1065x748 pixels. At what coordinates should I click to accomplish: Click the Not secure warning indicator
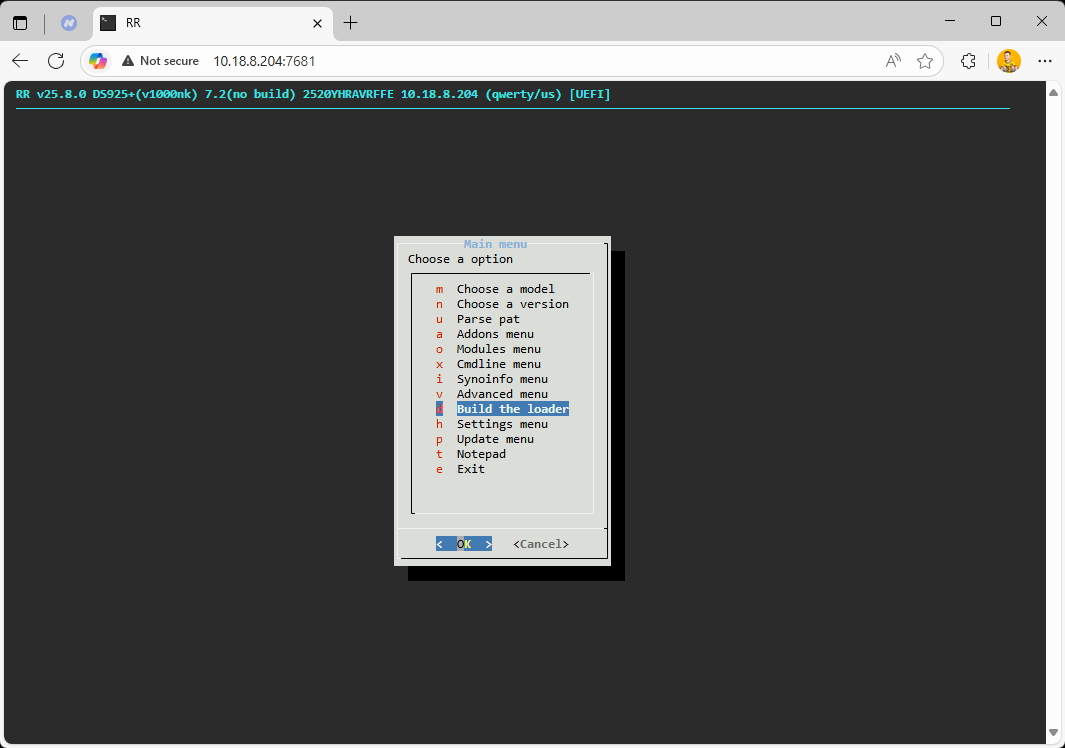tap(160, 61)
